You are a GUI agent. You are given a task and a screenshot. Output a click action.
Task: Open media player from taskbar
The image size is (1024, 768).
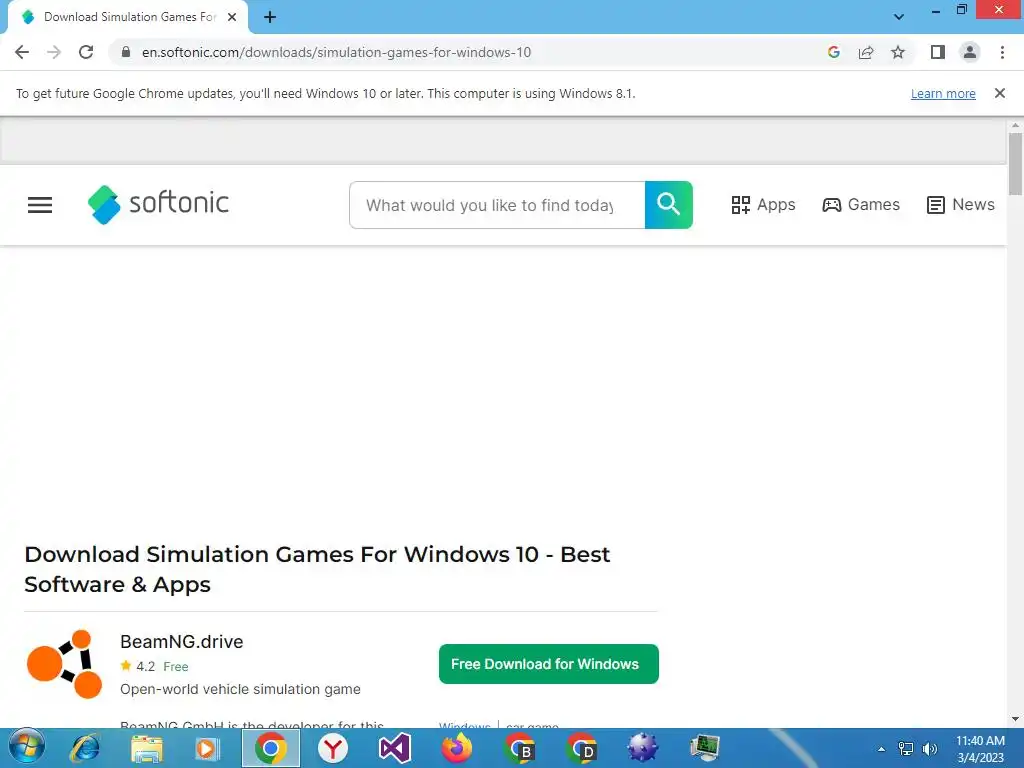point(208,748)
